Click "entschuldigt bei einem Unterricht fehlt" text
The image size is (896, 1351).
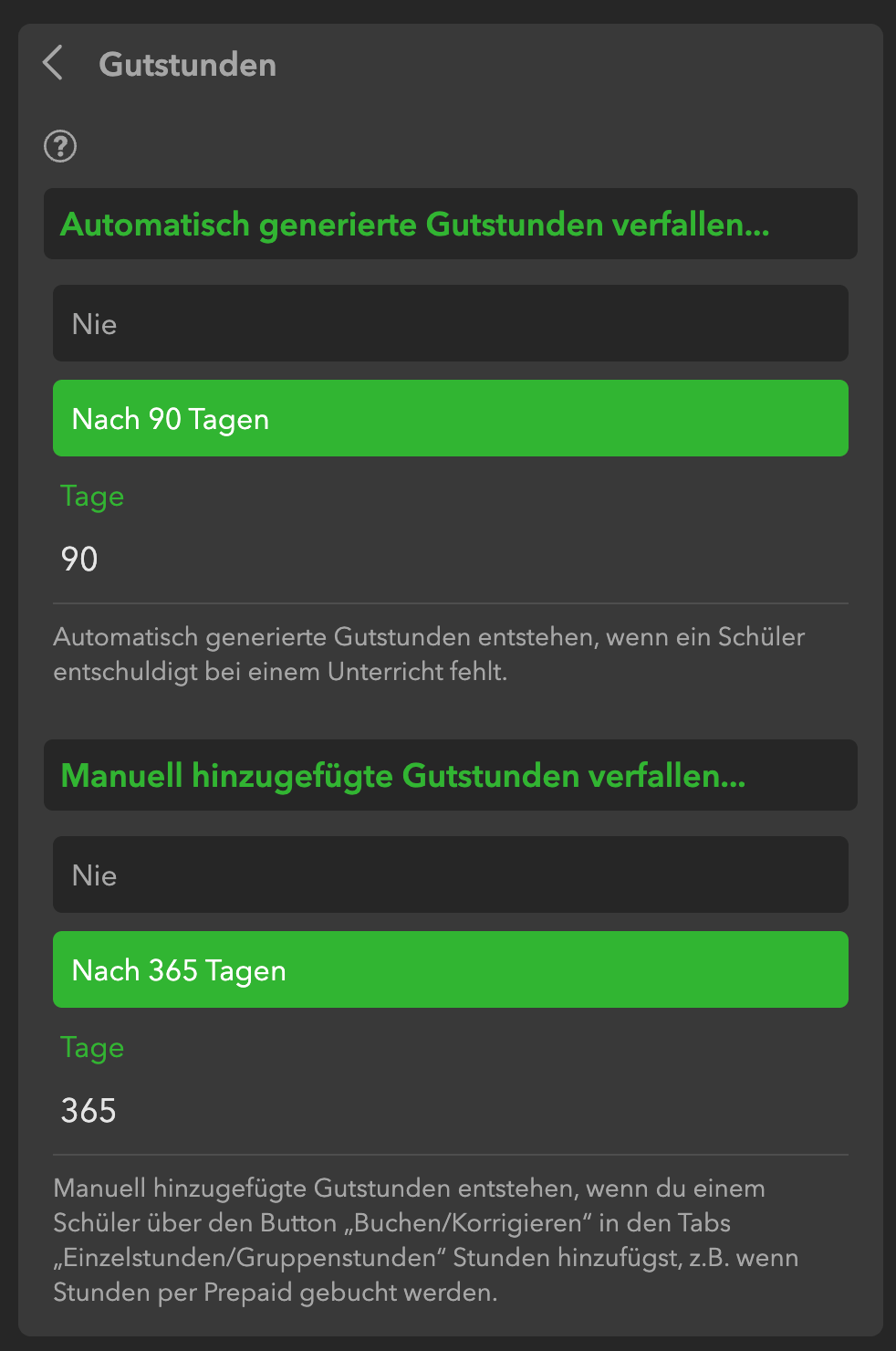coord(280,672)
